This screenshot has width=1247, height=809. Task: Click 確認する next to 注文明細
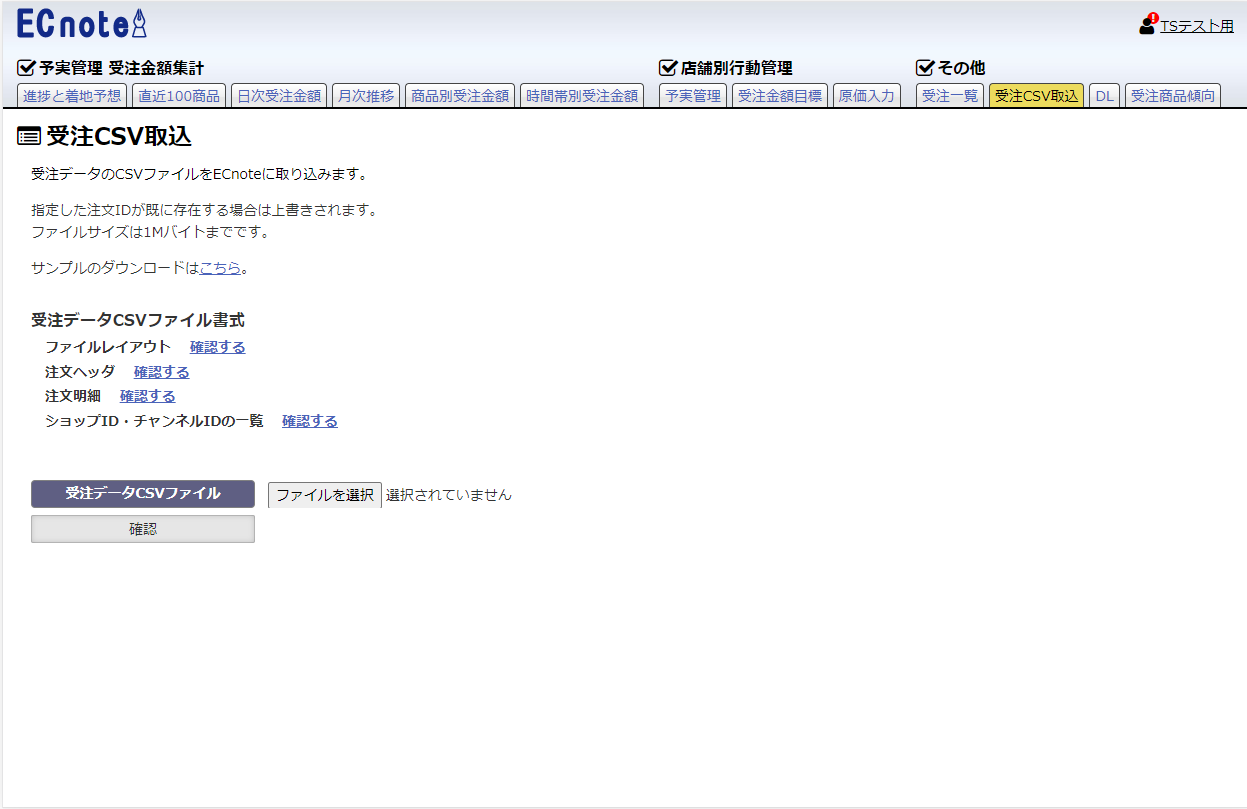coord(148,396)
